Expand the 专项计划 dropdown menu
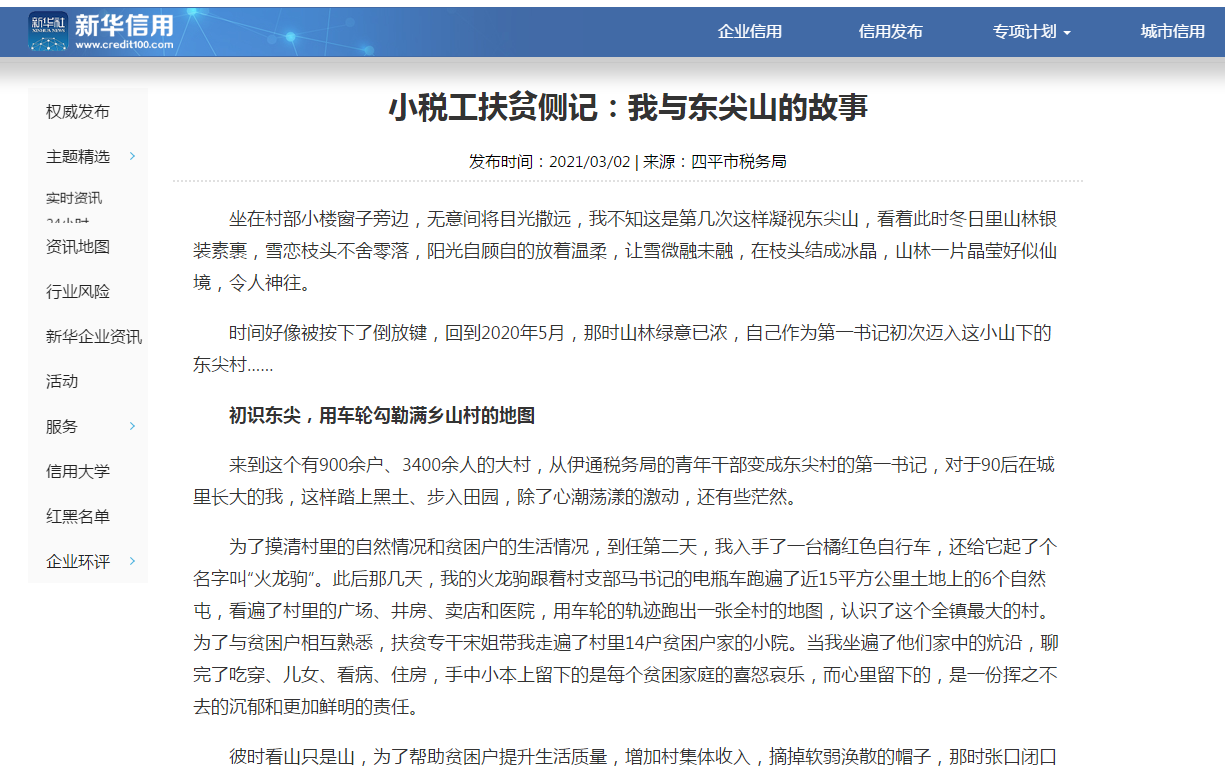Screen dimensions: 1225x774 point(1031,32)
